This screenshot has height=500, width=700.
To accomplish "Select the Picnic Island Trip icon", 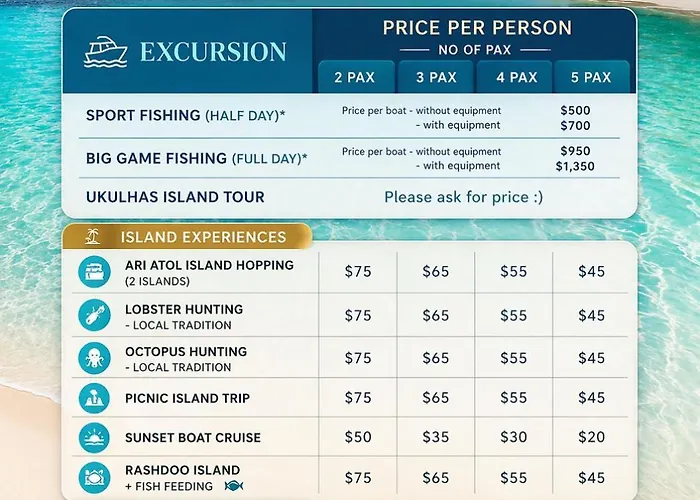I will coord(94,398).
